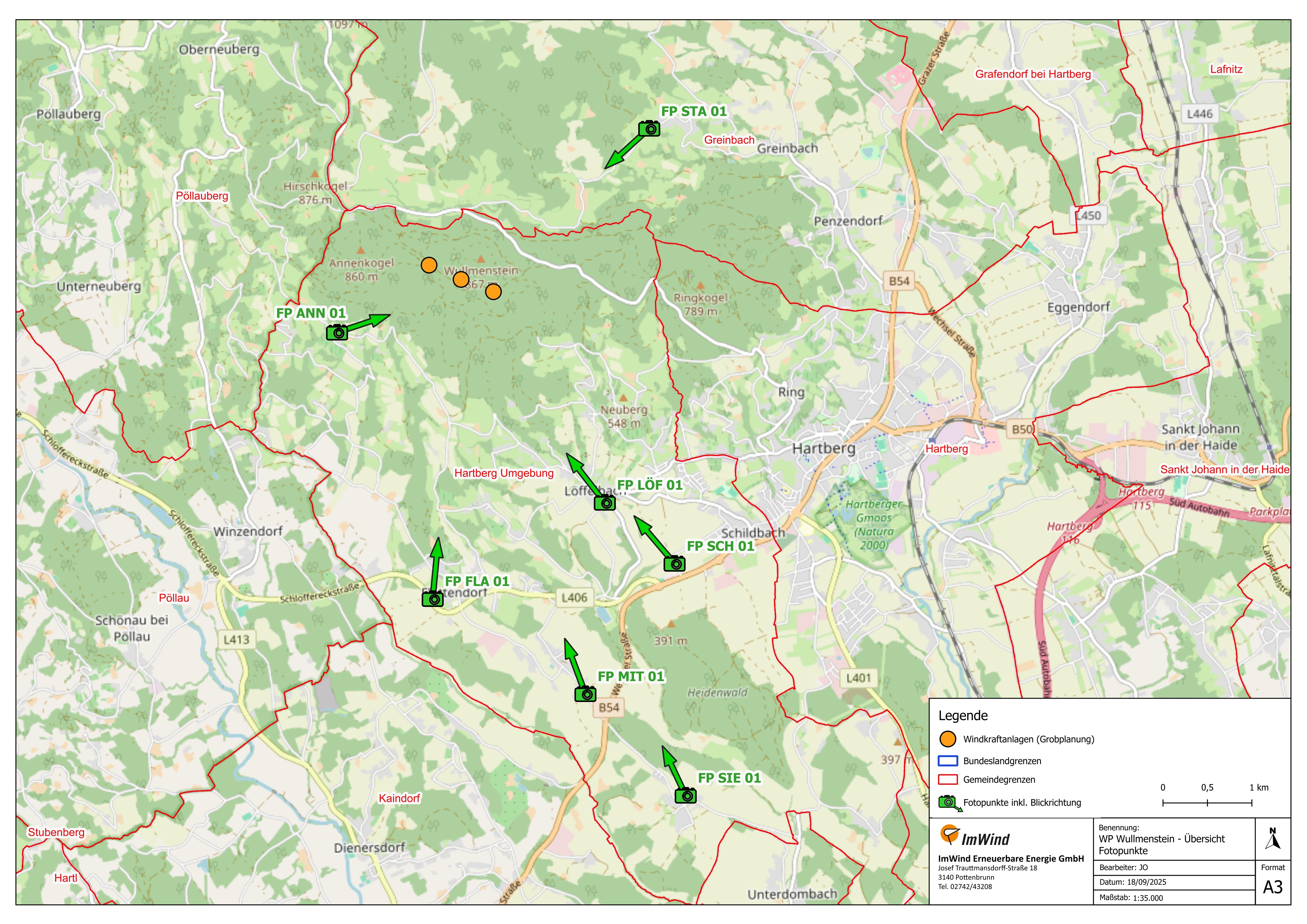1307x924 pixels.
Task: Click the scale bar
Action: point(1207,803)
